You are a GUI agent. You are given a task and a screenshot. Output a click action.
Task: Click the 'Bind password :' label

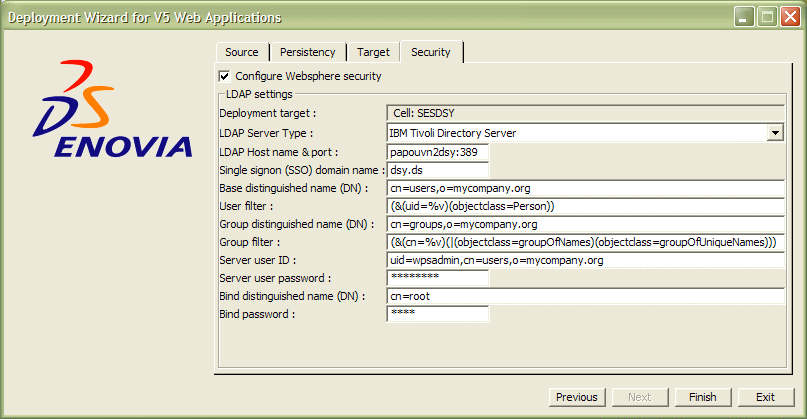[257, 314]
